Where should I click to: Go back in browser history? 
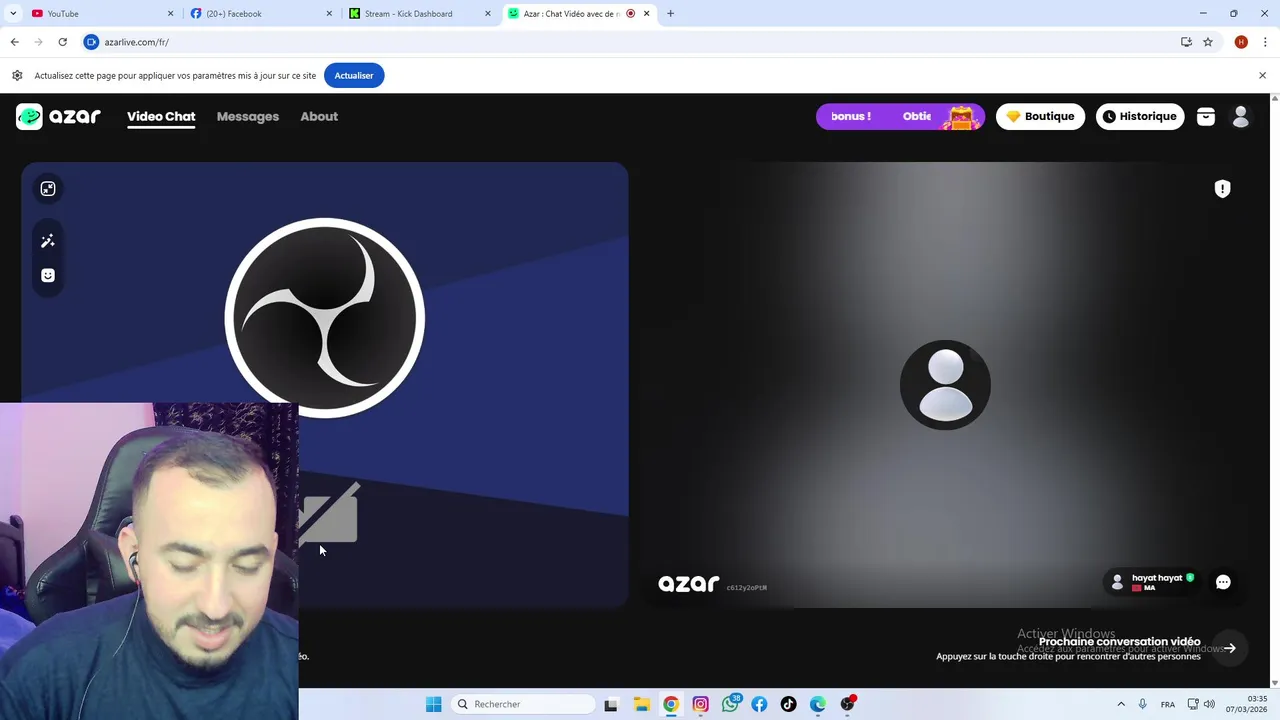pos(14,42)
